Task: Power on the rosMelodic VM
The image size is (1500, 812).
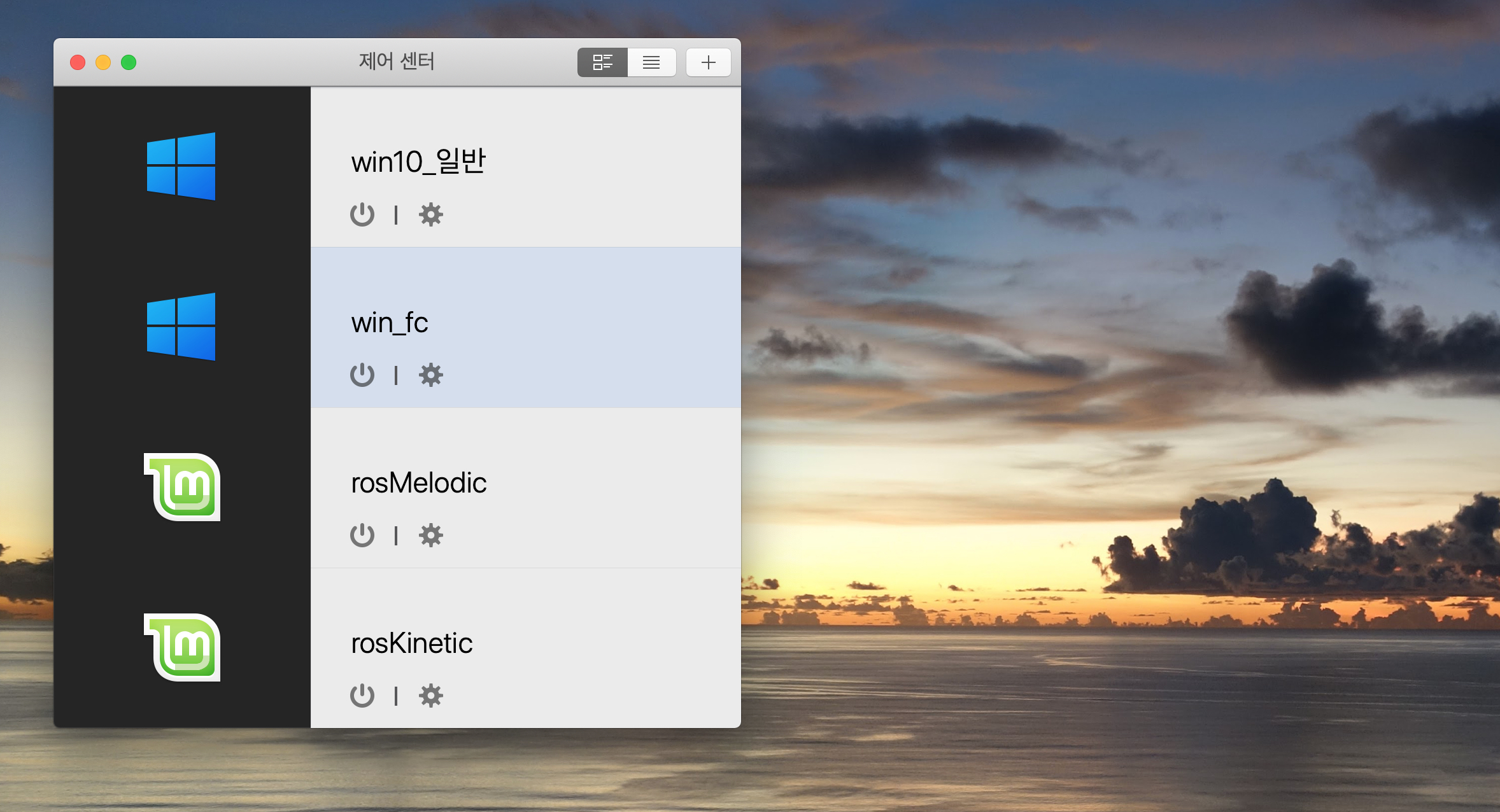Action: 362,535
